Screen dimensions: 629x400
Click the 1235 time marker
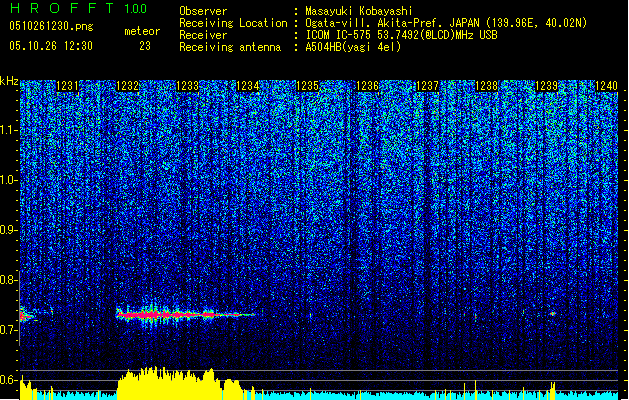307,86
